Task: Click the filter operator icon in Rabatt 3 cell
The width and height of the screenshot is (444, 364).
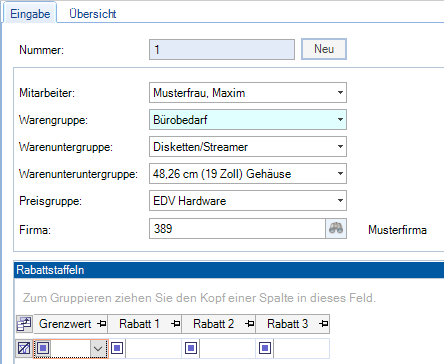Action: point(265,349)
